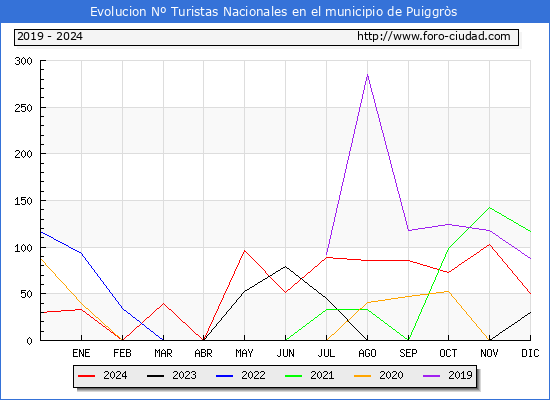Click the black 2023 peak at JUN
Viewport: 550px width, 400px height.
(286, 266)
